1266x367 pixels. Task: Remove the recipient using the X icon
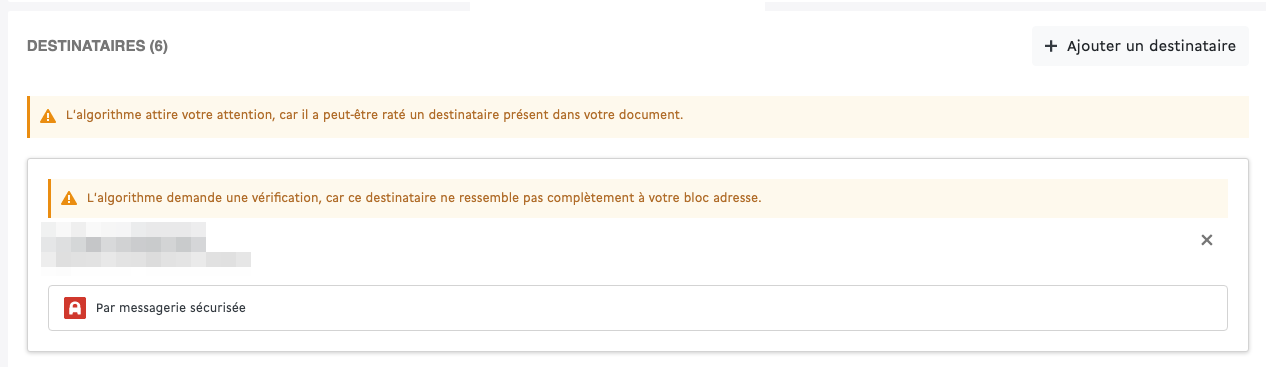[x=1206, y=240]
